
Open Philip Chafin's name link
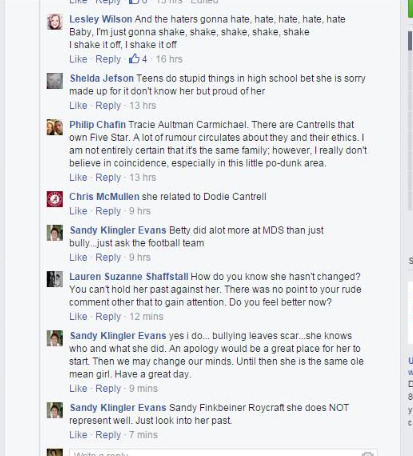tap(97, 125)
